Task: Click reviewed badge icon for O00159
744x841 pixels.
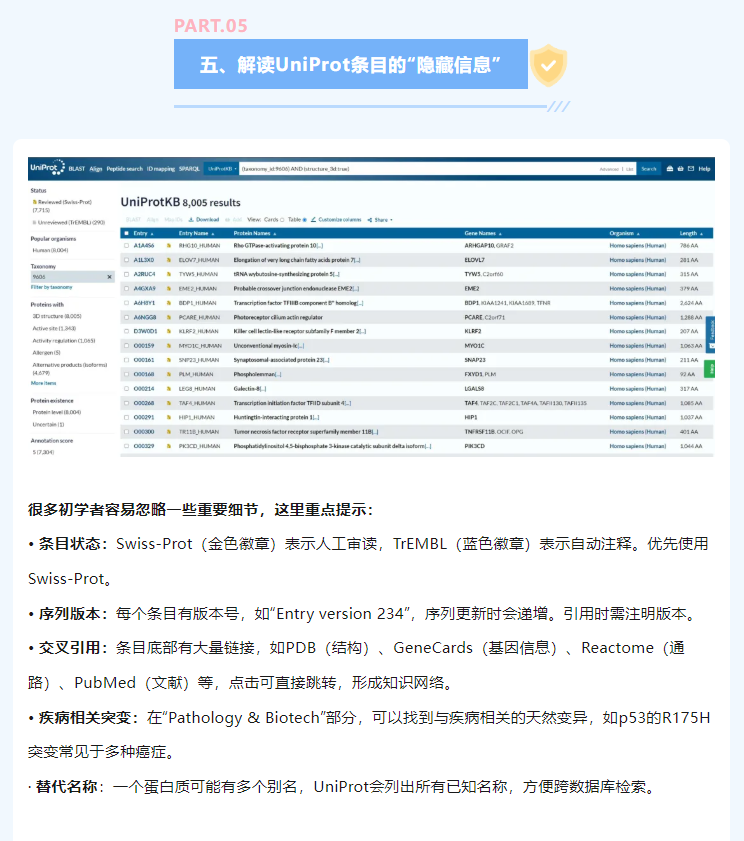Action: (x=168, y=346)
